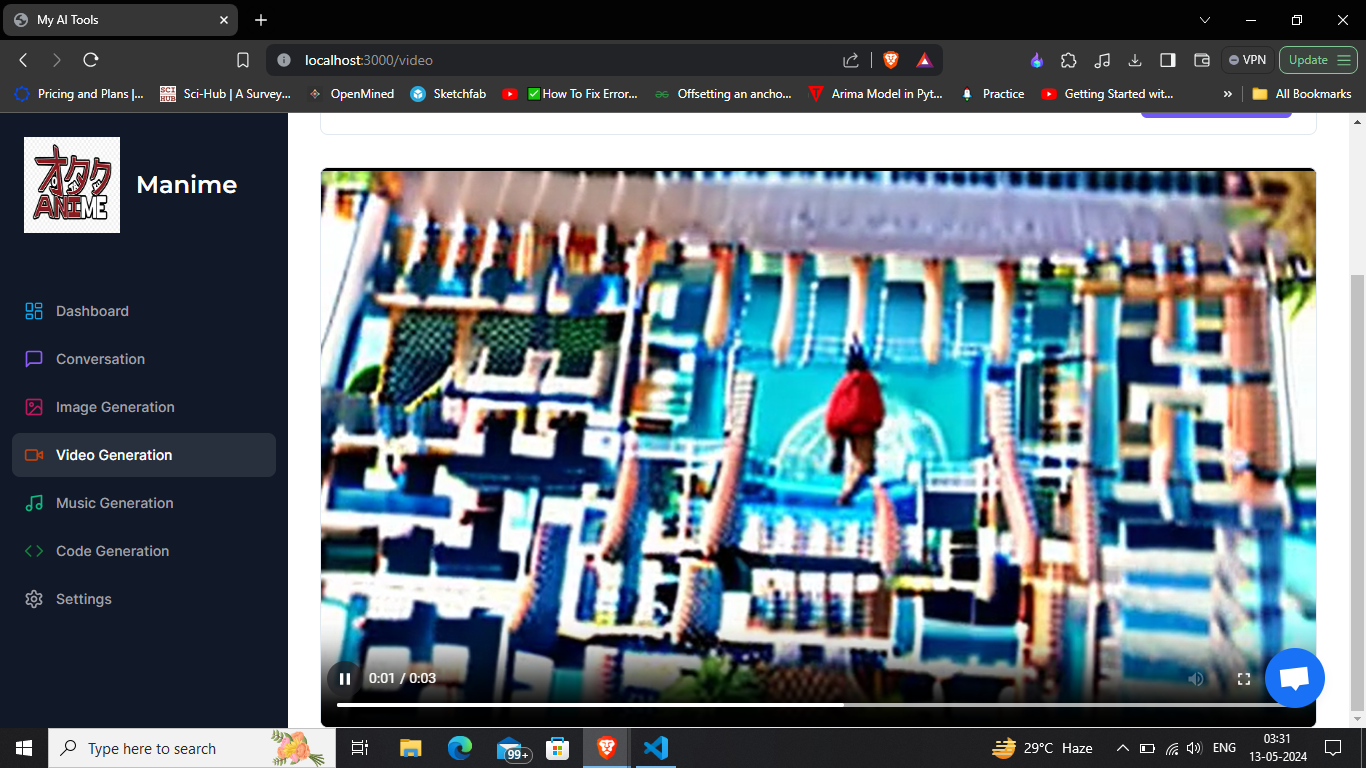Close the My AI Tools tab
Screen dimensions: 1366x768
(224, 20)
